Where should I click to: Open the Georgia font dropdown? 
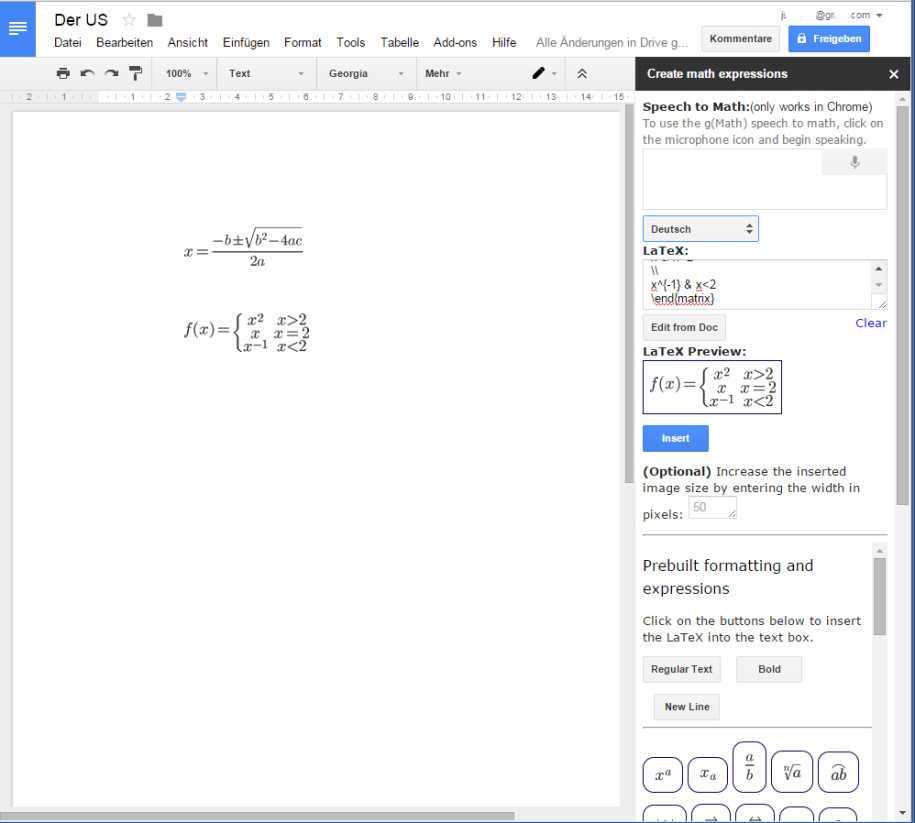(x=365, y=73)
